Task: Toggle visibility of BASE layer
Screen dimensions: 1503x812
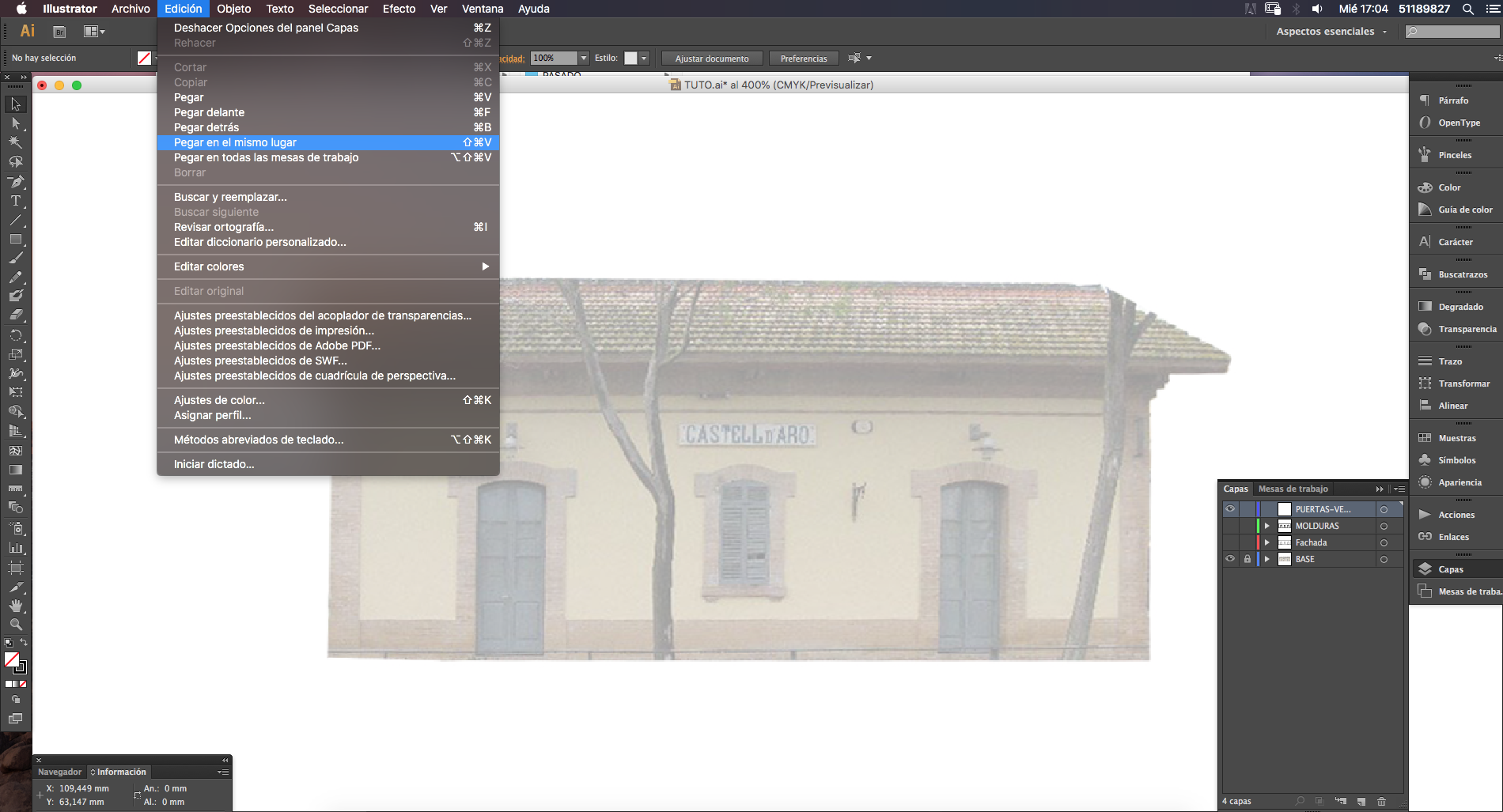Action: 1230,559
